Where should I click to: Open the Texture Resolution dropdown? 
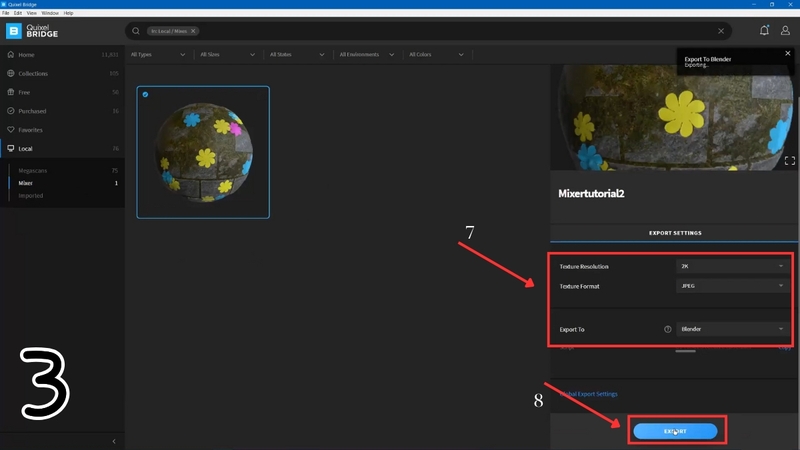733,266
